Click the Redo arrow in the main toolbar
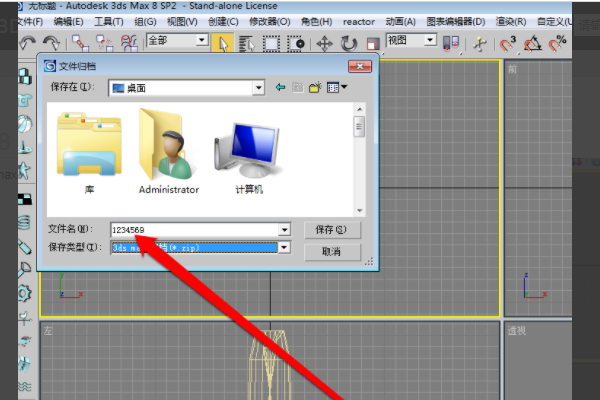Image resolution: width=600 pixels, height=400 pixels. coord(51,43)
